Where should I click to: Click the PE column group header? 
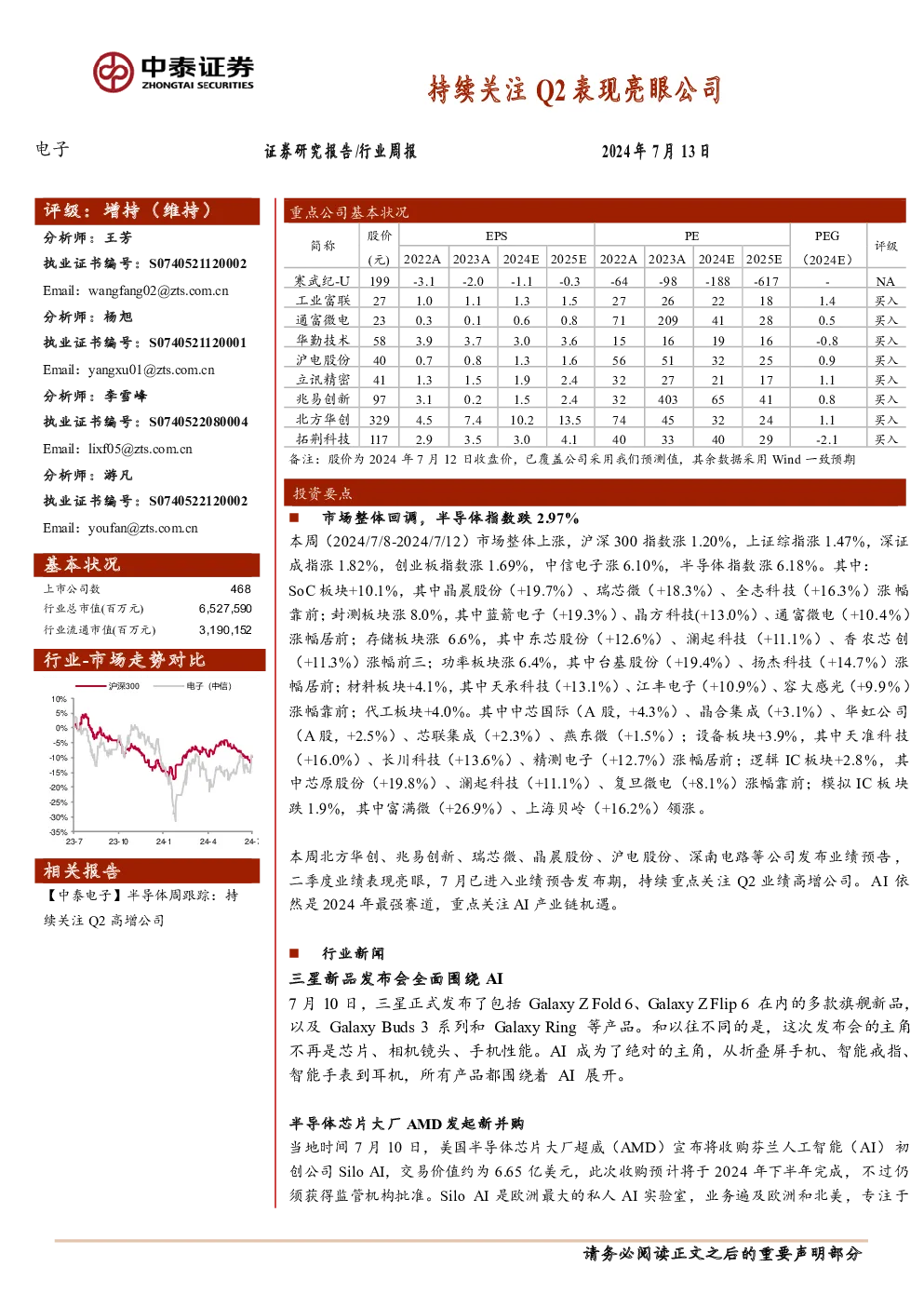[691, 236]
